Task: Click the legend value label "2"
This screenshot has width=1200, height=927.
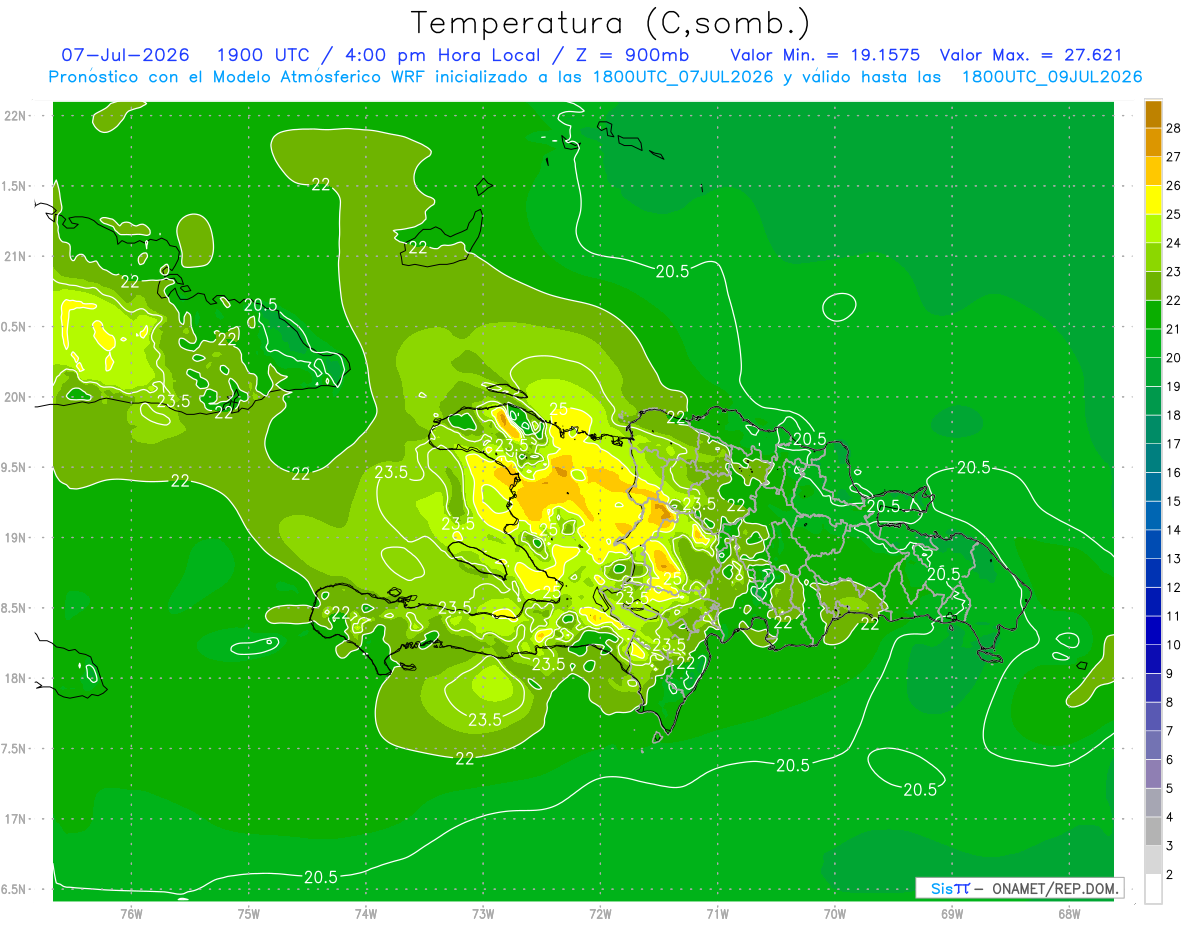Action: tap(1172, 875)
